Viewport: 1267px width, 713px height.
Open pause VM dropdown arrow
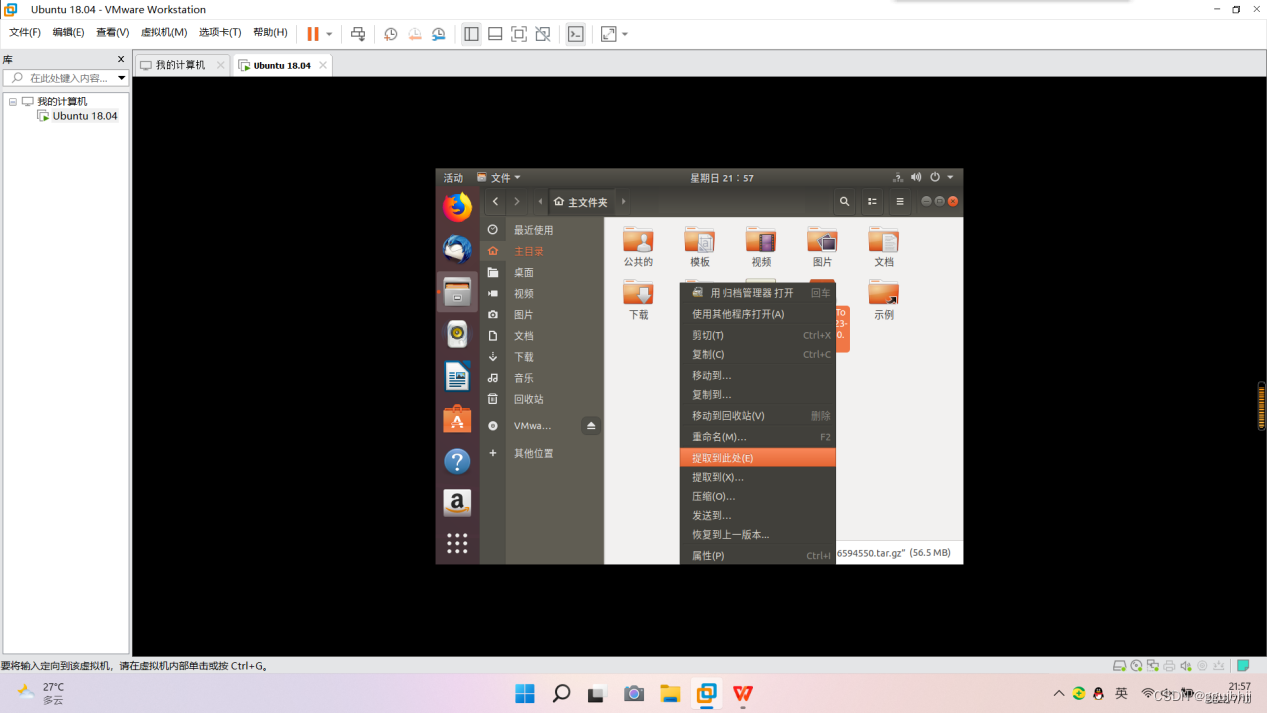point(329,34)
